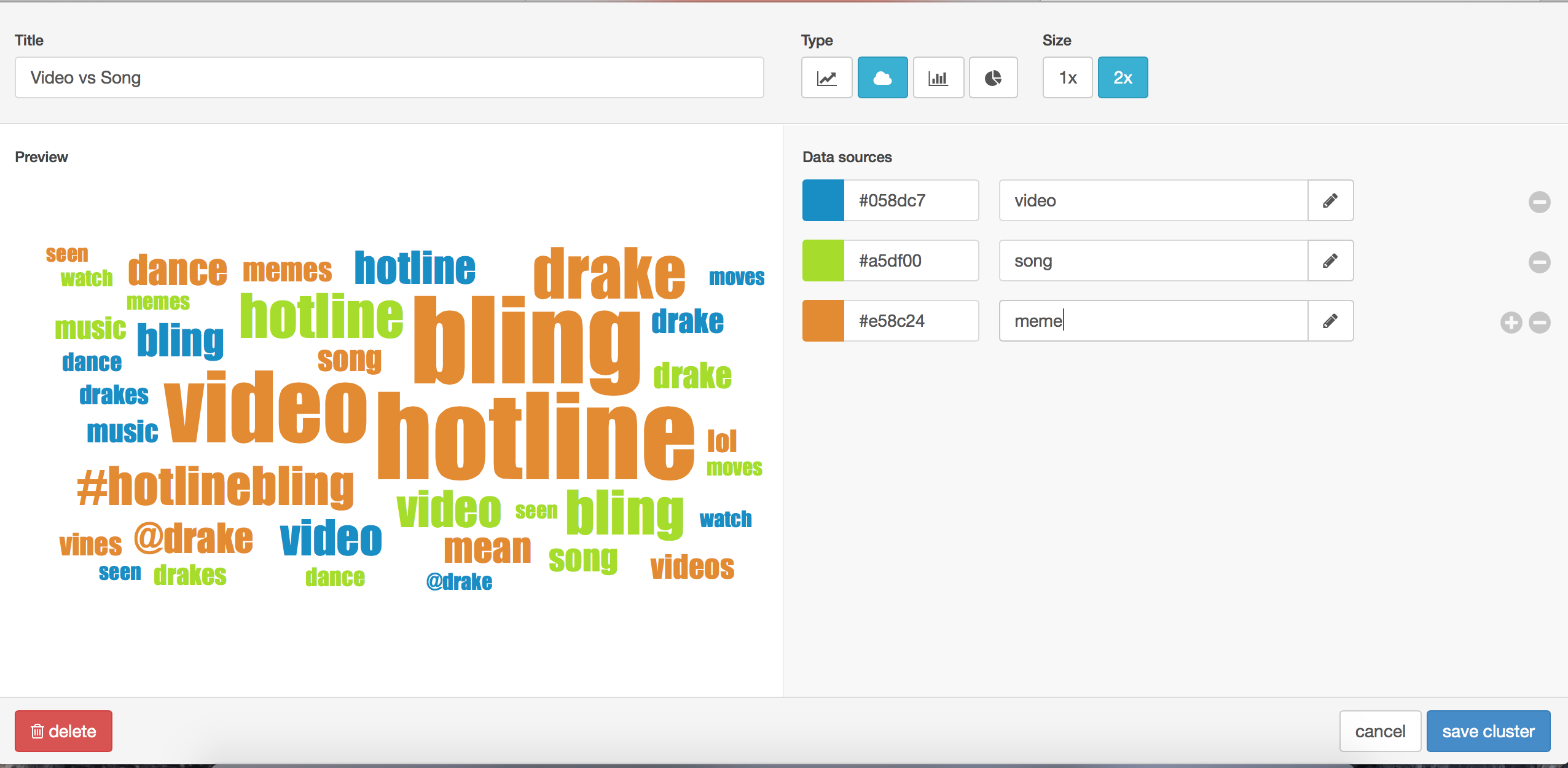Click the save cluster button
The width and height of the screenshot is (1568, 768).
(x=1488, y=731)
